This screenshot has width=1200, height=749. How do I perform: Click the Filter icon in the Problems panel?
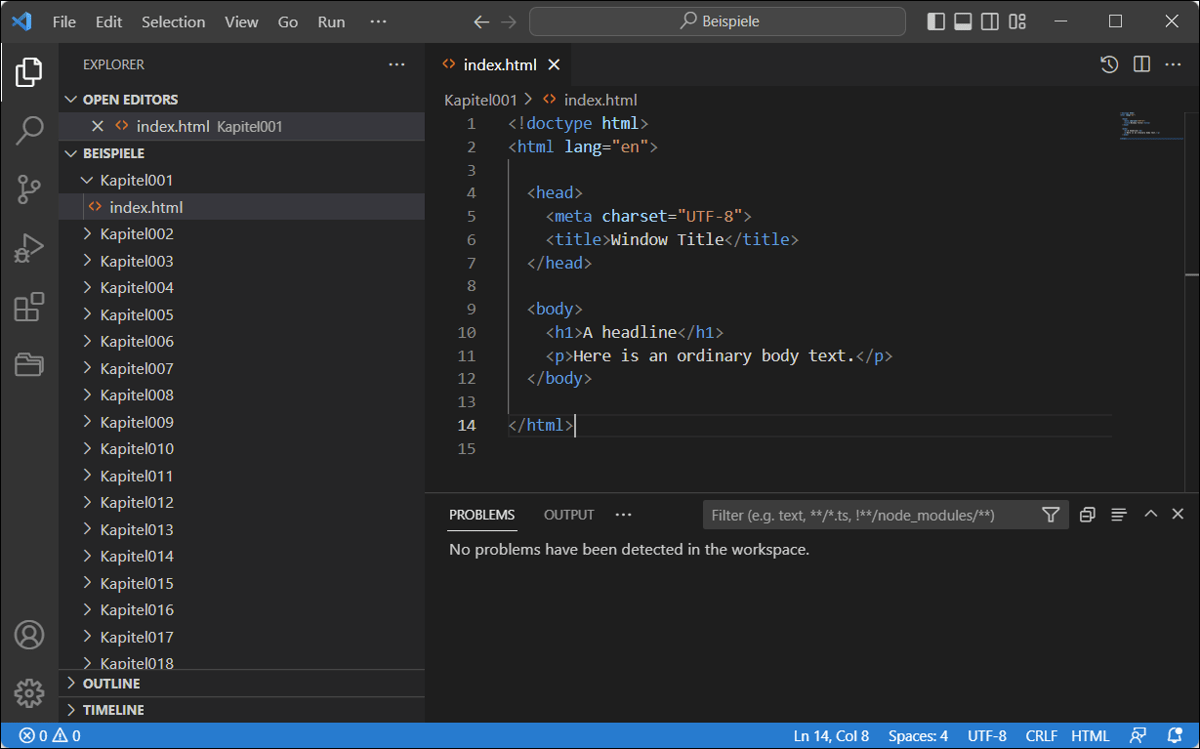point(1051,514)
